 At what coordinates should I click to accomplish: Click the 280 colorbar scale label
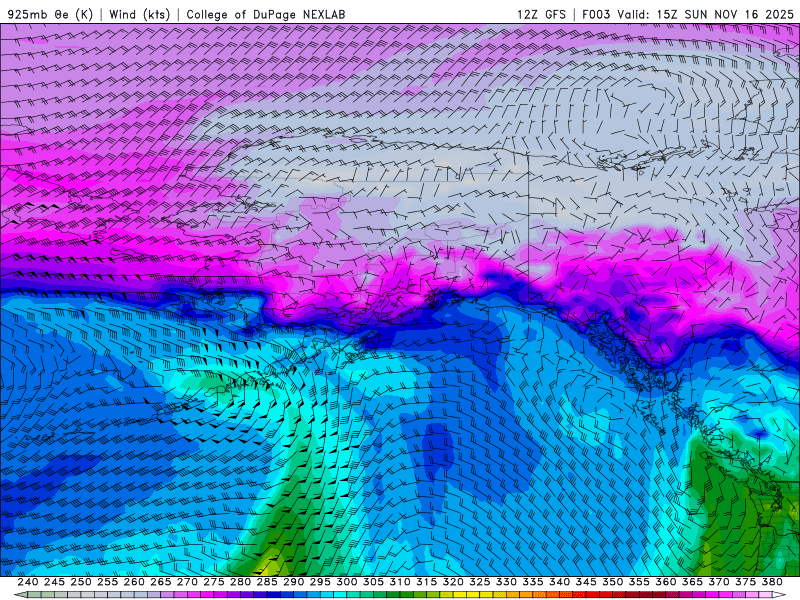240,582
